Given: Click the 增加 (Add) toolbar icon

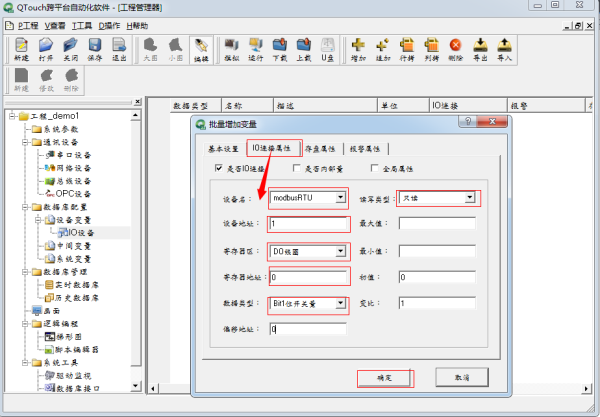Looking at the screenshot, I should (358, 49).
